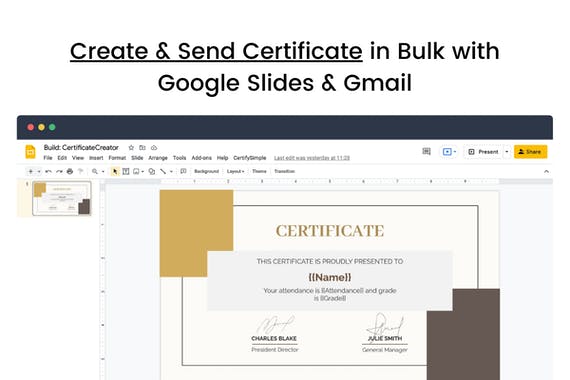The height and width of the screenshot is (380, 570).
Task: Click the Theme toolbar button
Action: point(259,171)
